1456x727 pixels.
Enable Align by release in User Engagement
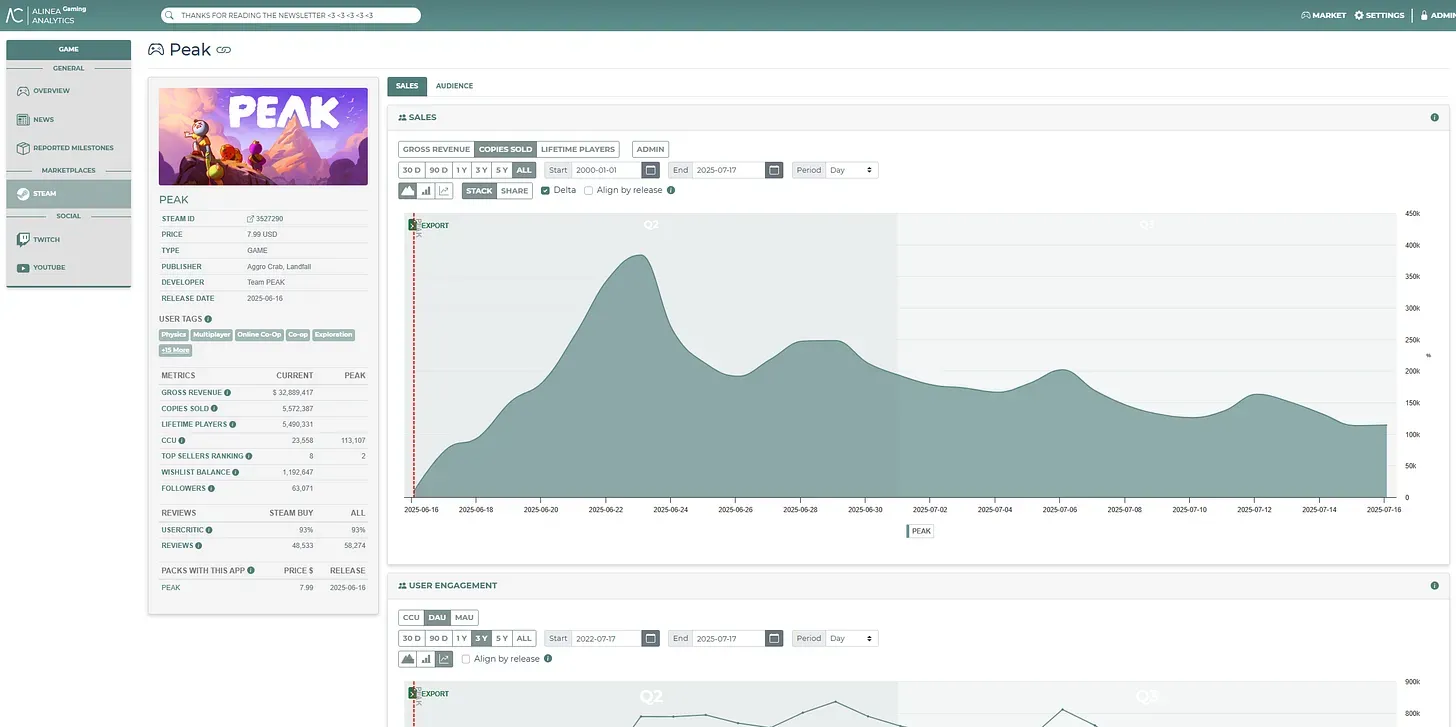466,659
